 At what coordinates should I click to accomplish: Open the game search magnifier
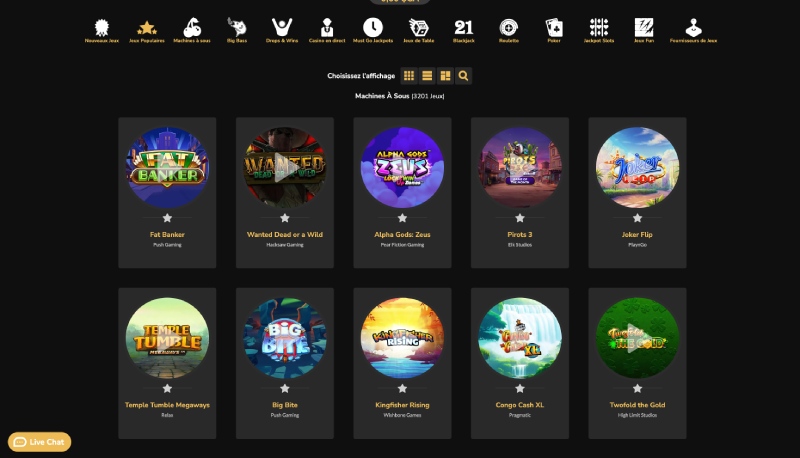pyautogui.click(x=463, y=76)
